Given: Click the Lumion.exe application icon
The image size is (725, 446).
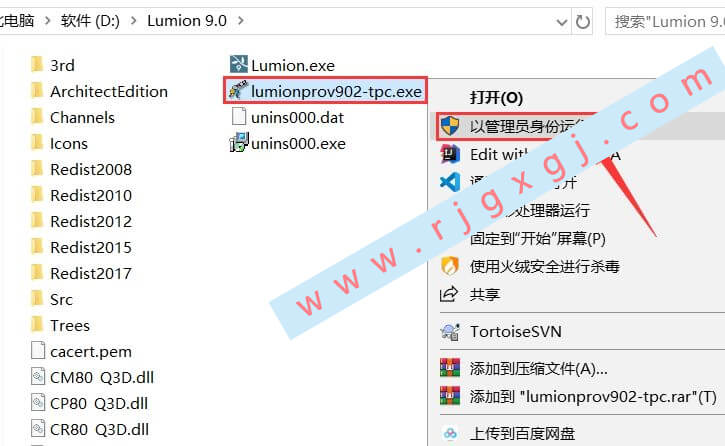Looking at the screenshot, I should point(239,64).
